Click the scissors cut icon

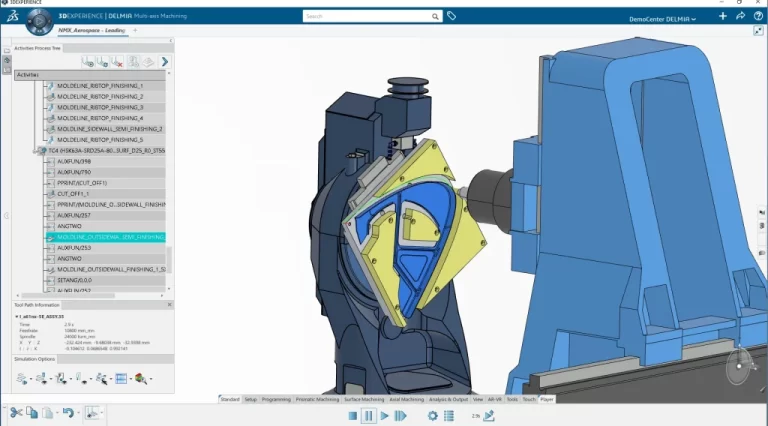coord(16,412)
